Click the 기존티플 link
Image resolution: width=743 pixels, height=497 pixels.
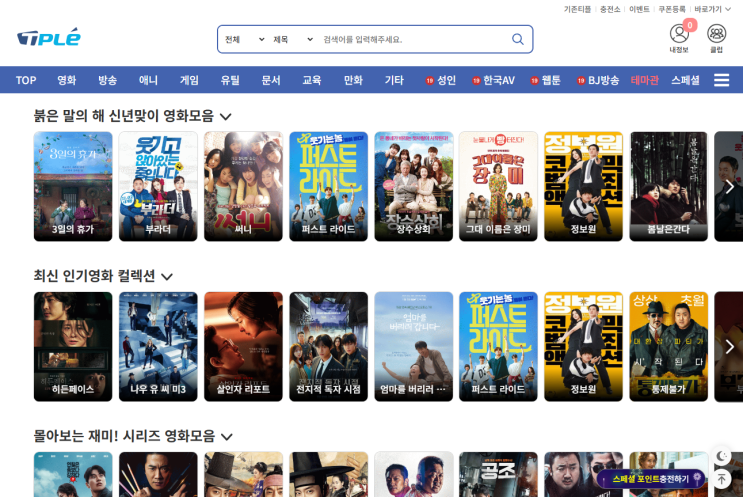pos(577,9)
